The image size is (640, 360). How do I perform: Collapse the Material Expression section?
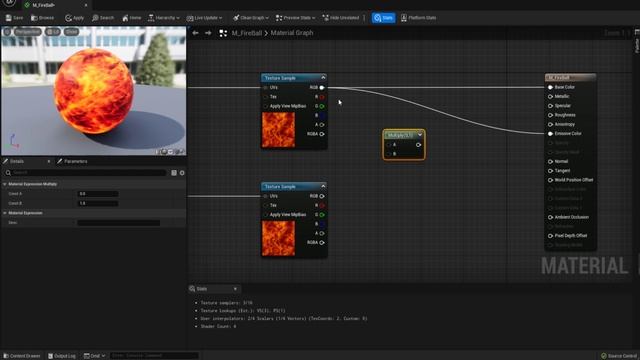pos(4,213)
